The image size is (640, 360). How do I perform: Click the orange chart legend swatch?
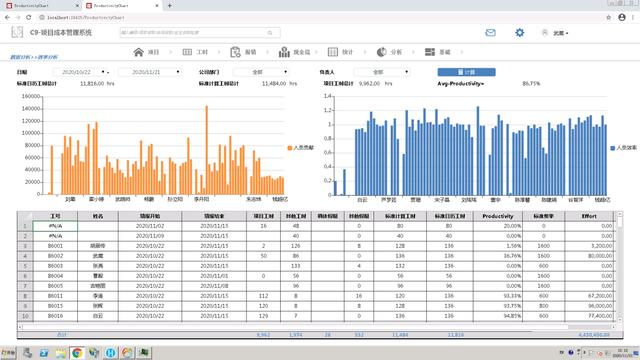pyautogui.click(x=290, y=148)
